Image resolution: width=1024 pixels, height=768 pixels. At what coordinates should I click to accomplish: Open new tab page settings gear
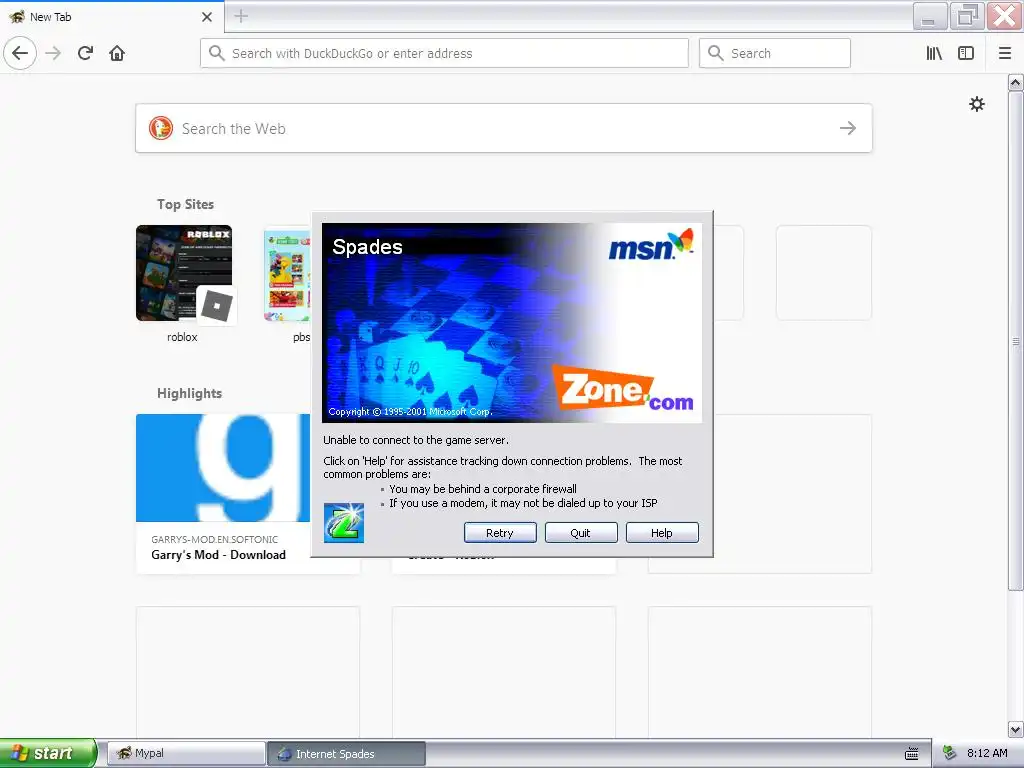(976, 104)
